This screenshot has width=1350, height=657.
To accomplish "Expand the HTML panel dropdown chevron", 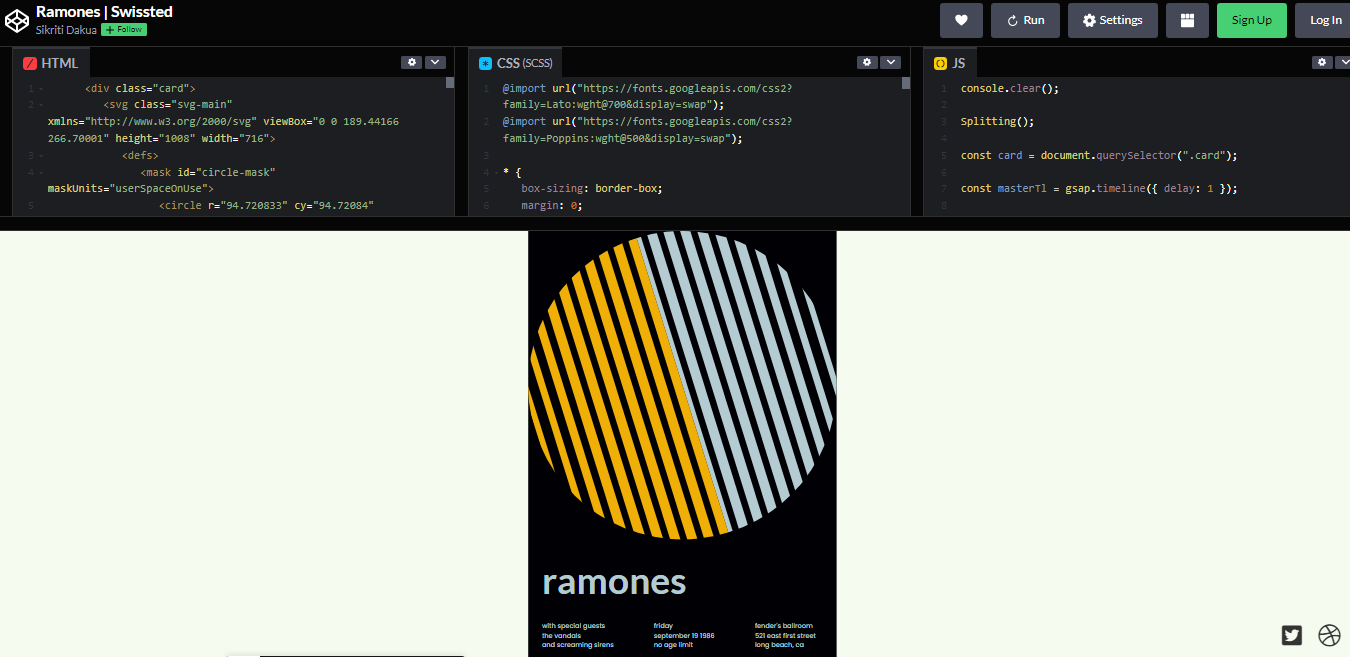I will pyautogui.click(x=435, y=61).
